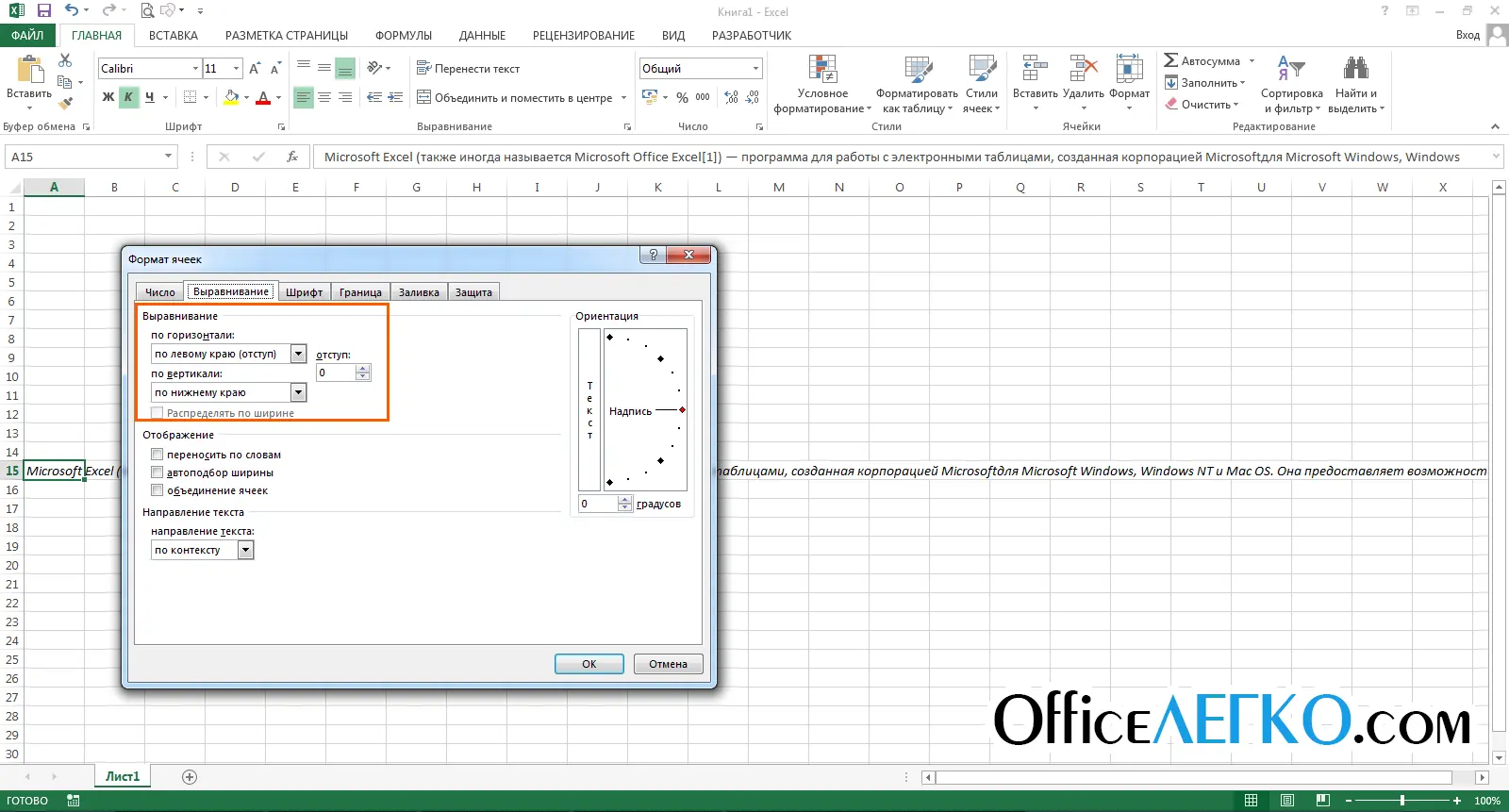Click Отмена to cancel dialog
The image size is (1509, 812).
pos(668,664)
